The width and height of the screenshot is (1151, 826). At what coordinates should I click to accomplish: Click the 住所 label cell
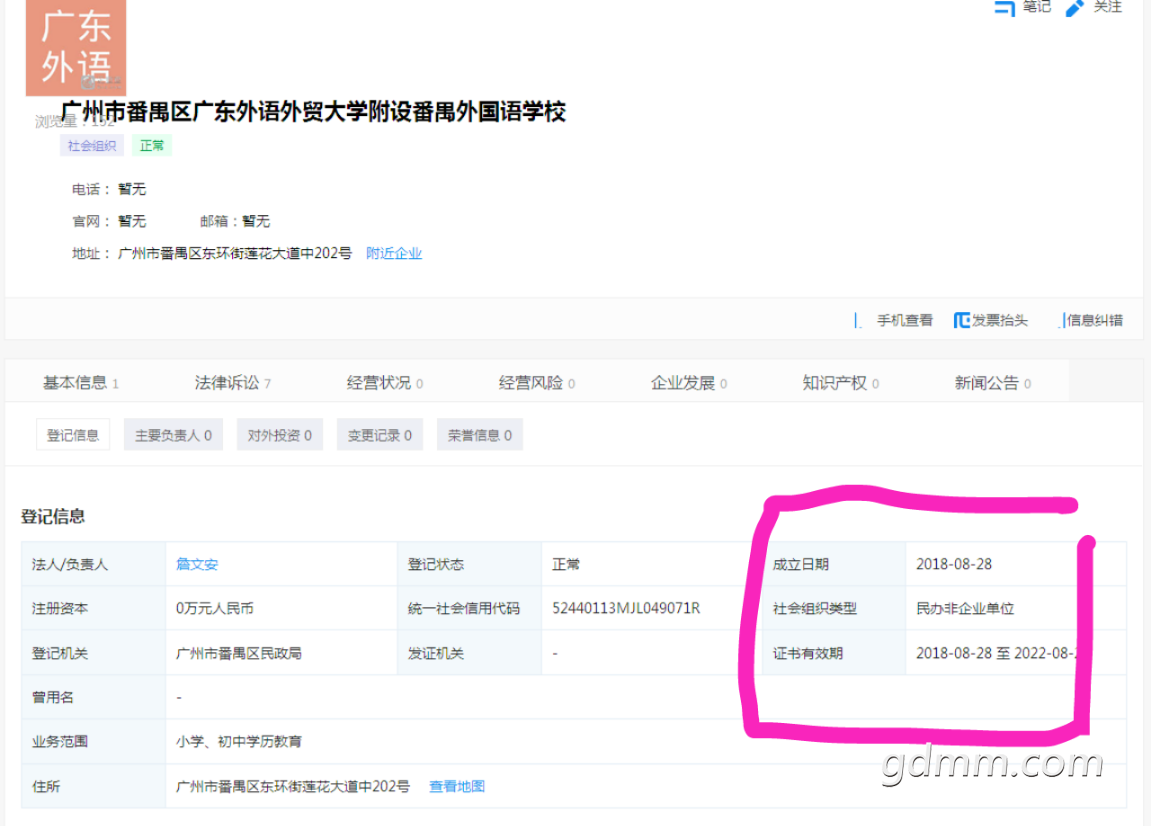click(94, 786)
